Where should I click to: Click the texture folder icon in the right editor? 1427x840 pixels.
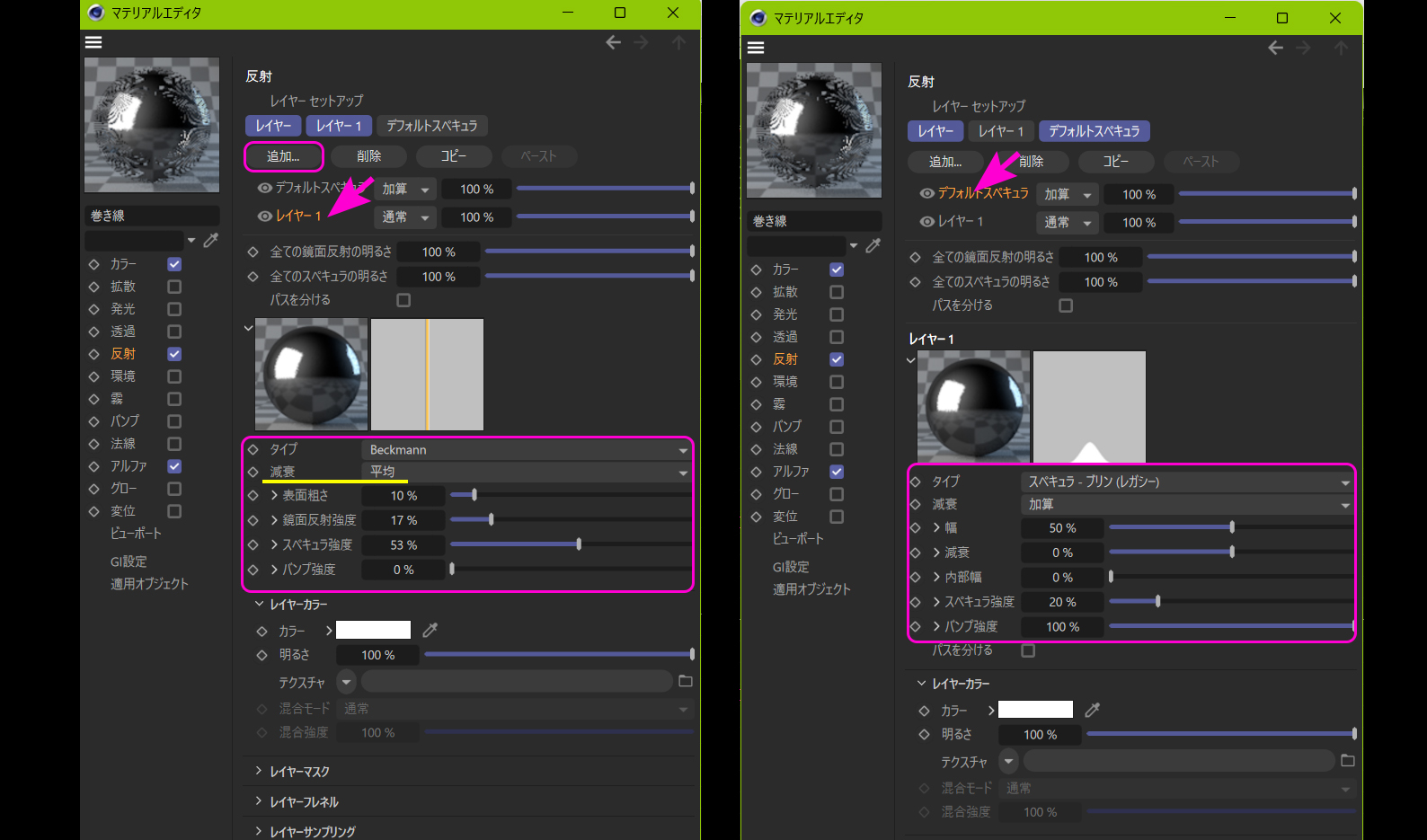1347,761
